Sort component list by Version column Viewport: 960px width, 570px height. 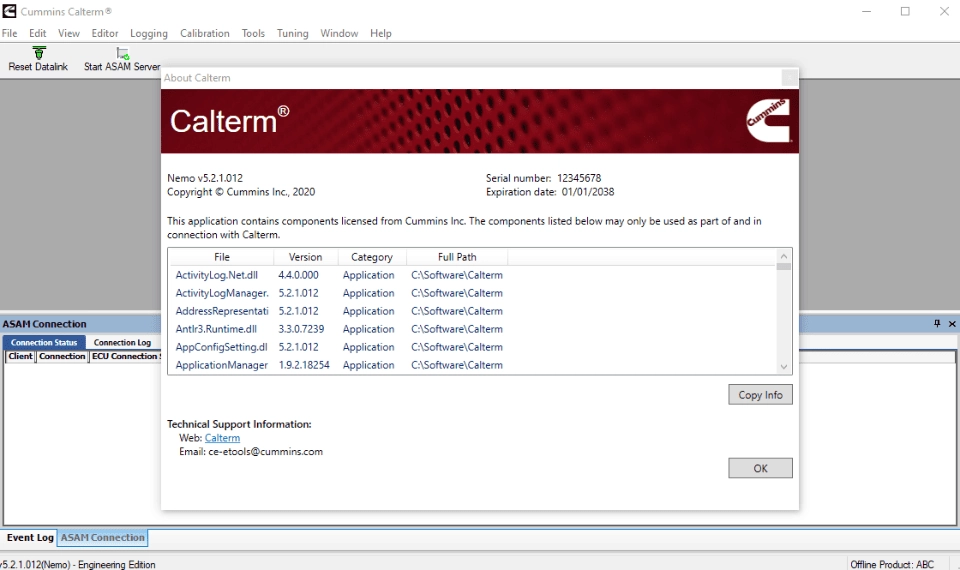click(x=305, y=257)
